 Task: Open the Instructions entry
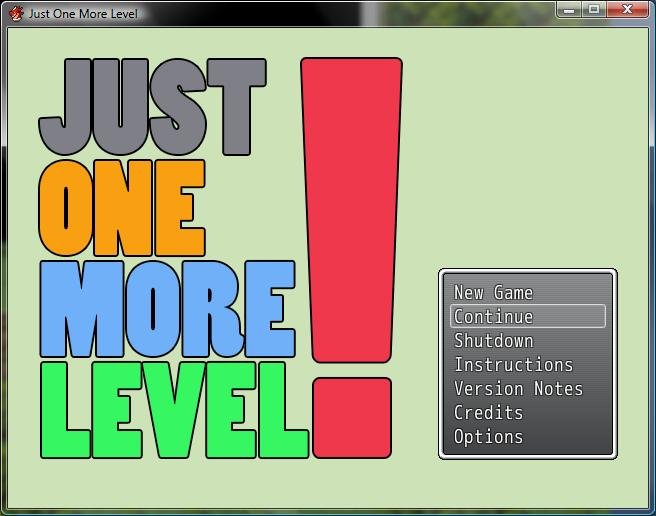(x=514, y=365)
